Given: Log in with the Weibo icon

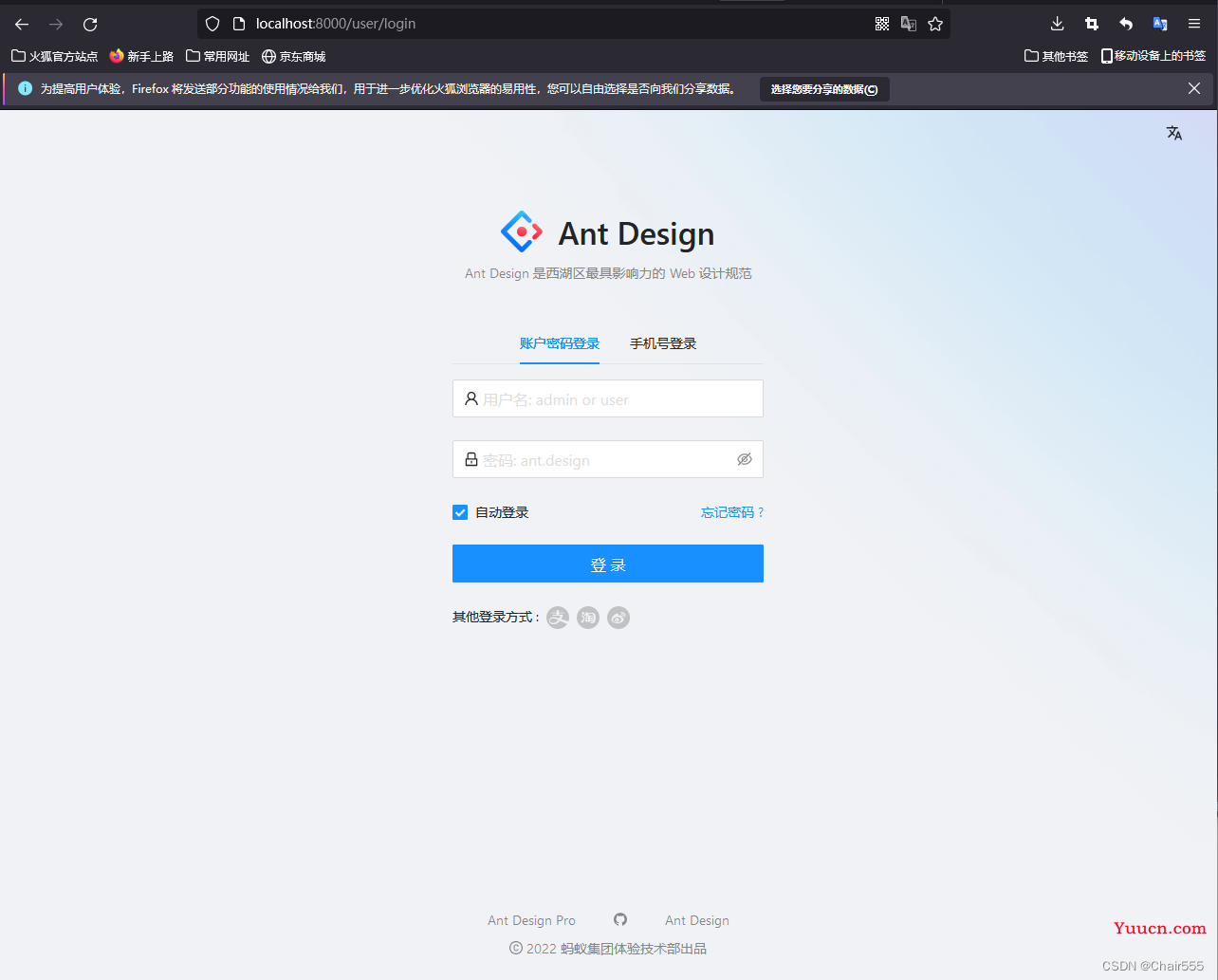Looking at the screenshot, I should coord(618,618).
